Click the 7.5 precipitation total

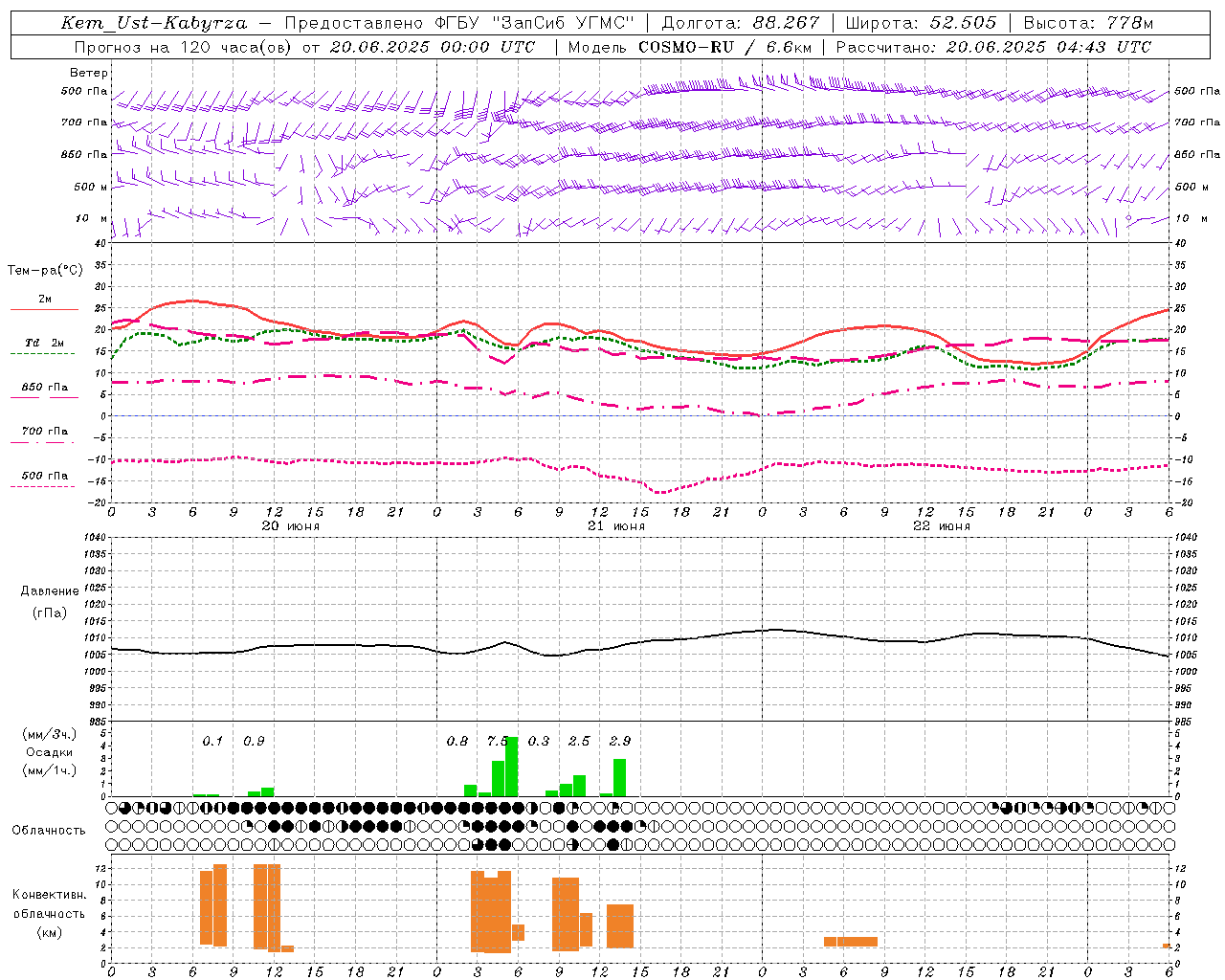click(498, 741)
